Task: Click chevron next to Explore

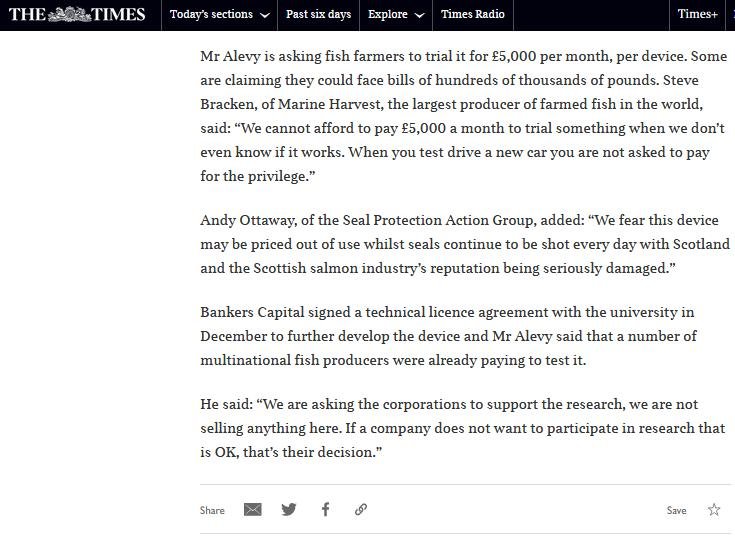Action: coord(419,15)
